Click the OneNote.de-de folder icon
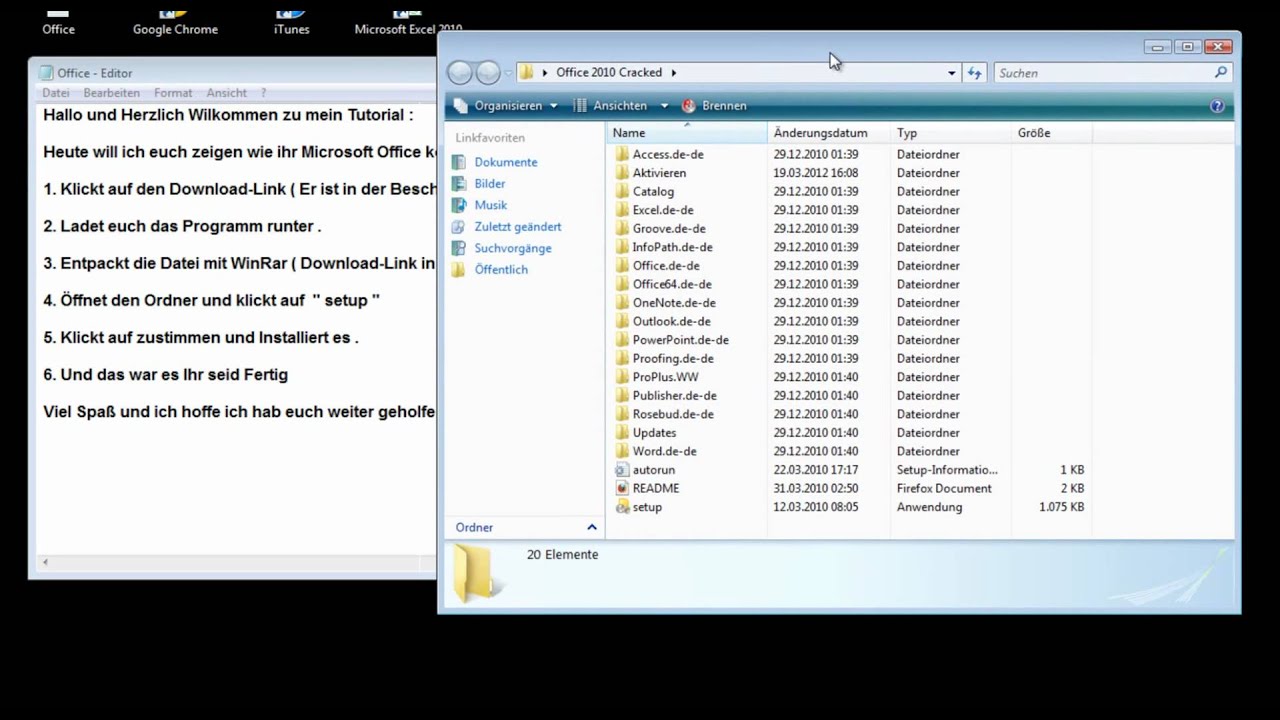The image size is (1280, 720). point(621,302)
